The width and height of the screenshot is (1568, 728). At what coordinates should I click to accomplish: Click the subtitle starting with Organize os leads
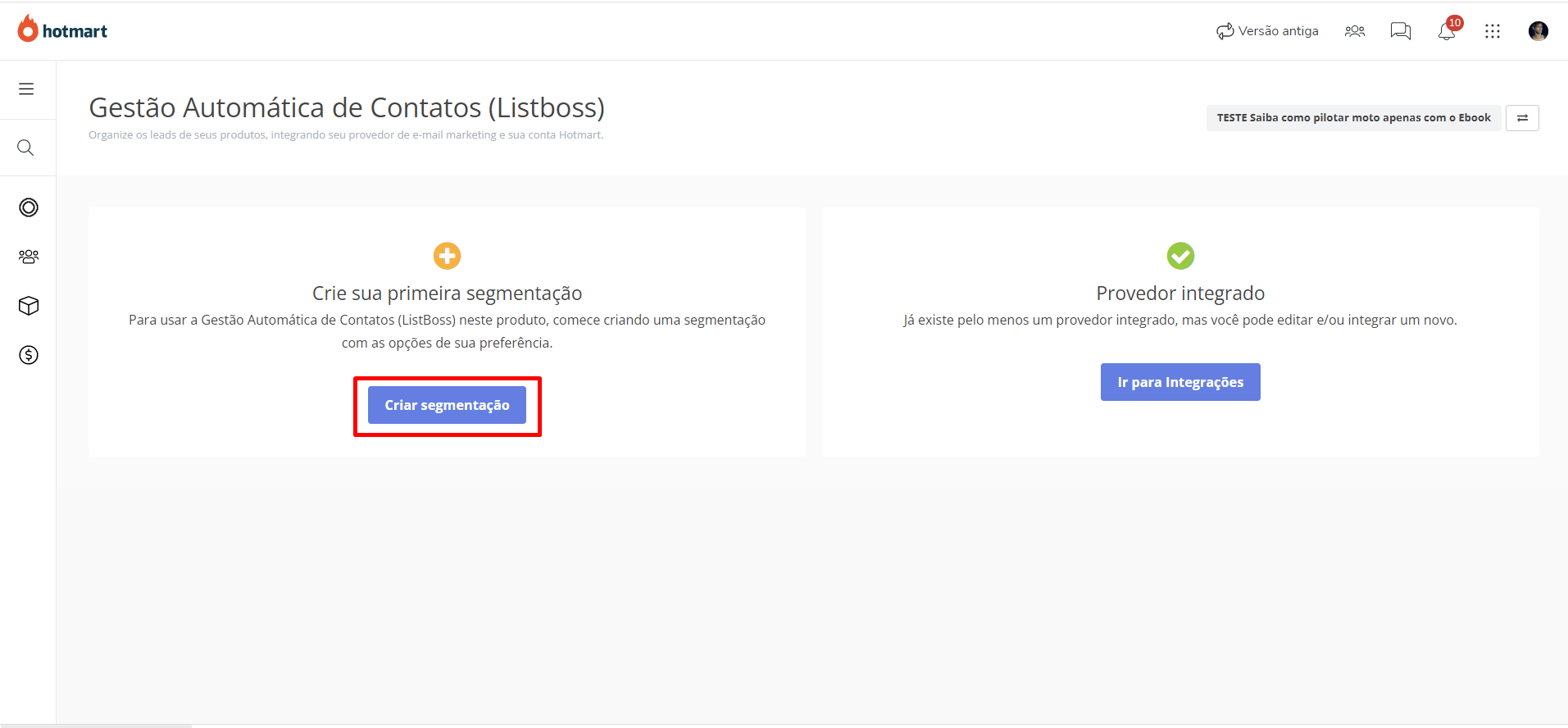point(346,135)
